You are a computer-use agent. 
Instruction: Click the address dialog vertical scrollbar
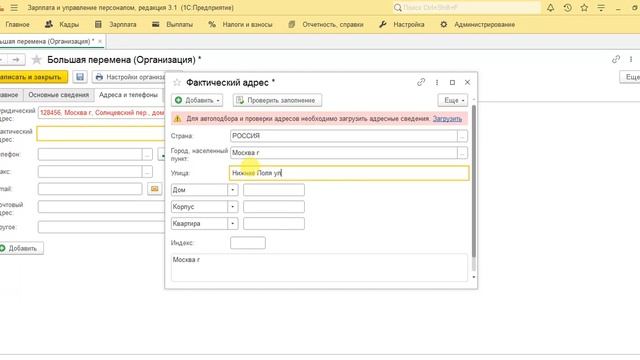click(473, 182)
